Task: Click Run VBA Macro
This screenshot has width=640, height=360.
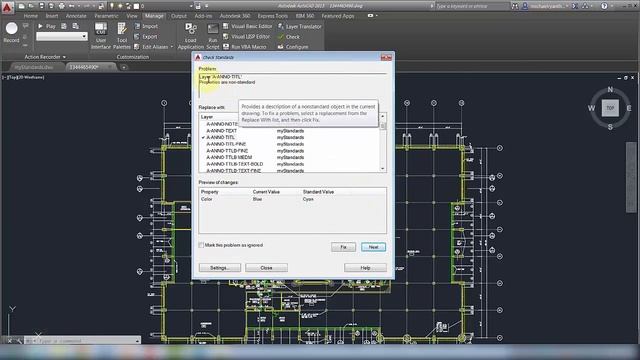Action: pyautogui.click(x=244, y=47)
